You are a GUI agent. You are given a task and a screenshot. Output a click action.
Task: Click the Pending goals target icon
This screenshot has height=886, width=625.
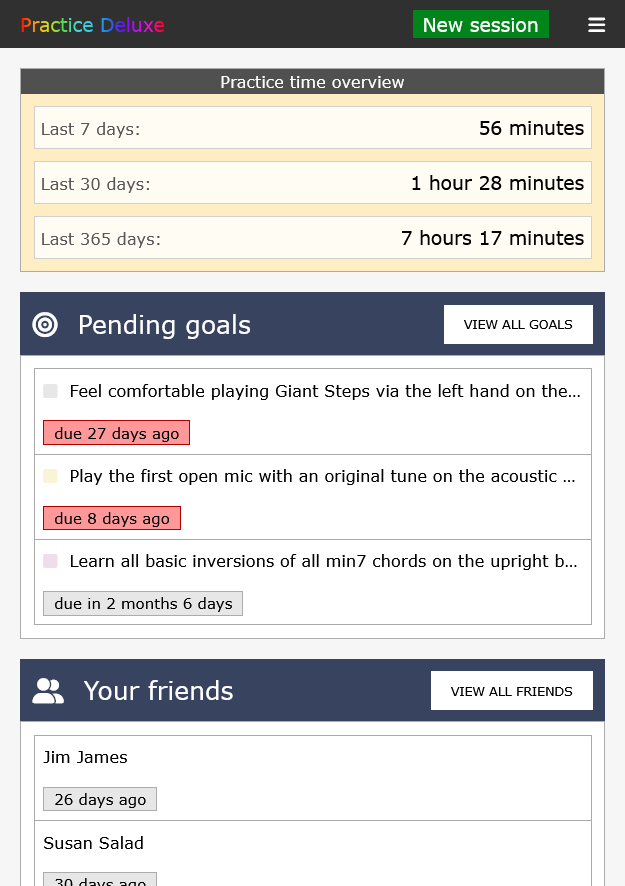(45, 324)
